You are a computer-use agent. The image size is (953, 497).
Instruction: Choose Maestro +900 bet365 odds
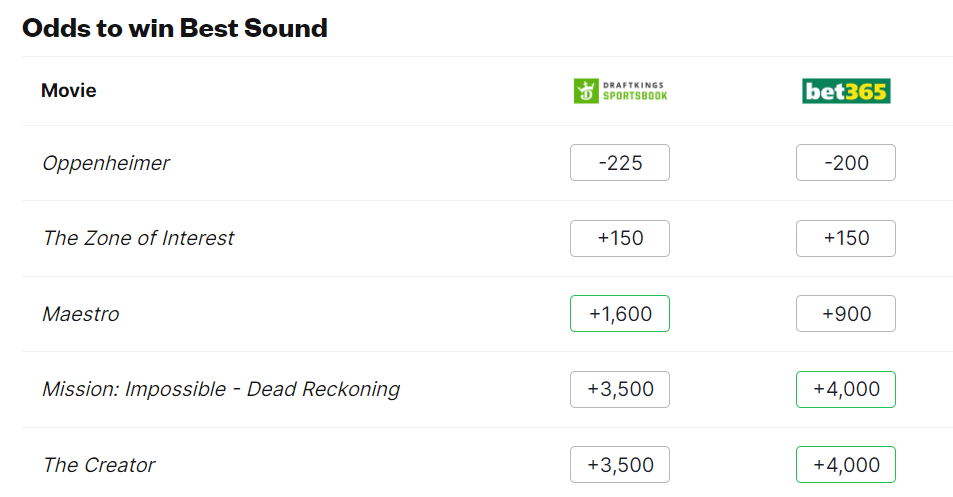coord(846,314)
